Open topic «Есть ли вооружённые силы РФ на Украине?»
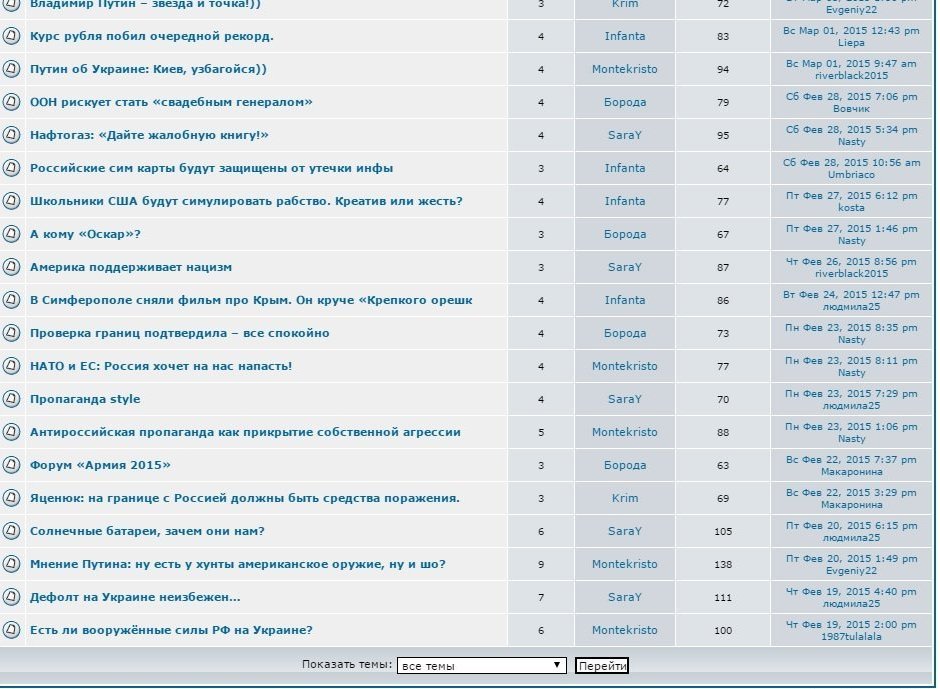The width and height of the screenshot is (940, 689). 171,630
